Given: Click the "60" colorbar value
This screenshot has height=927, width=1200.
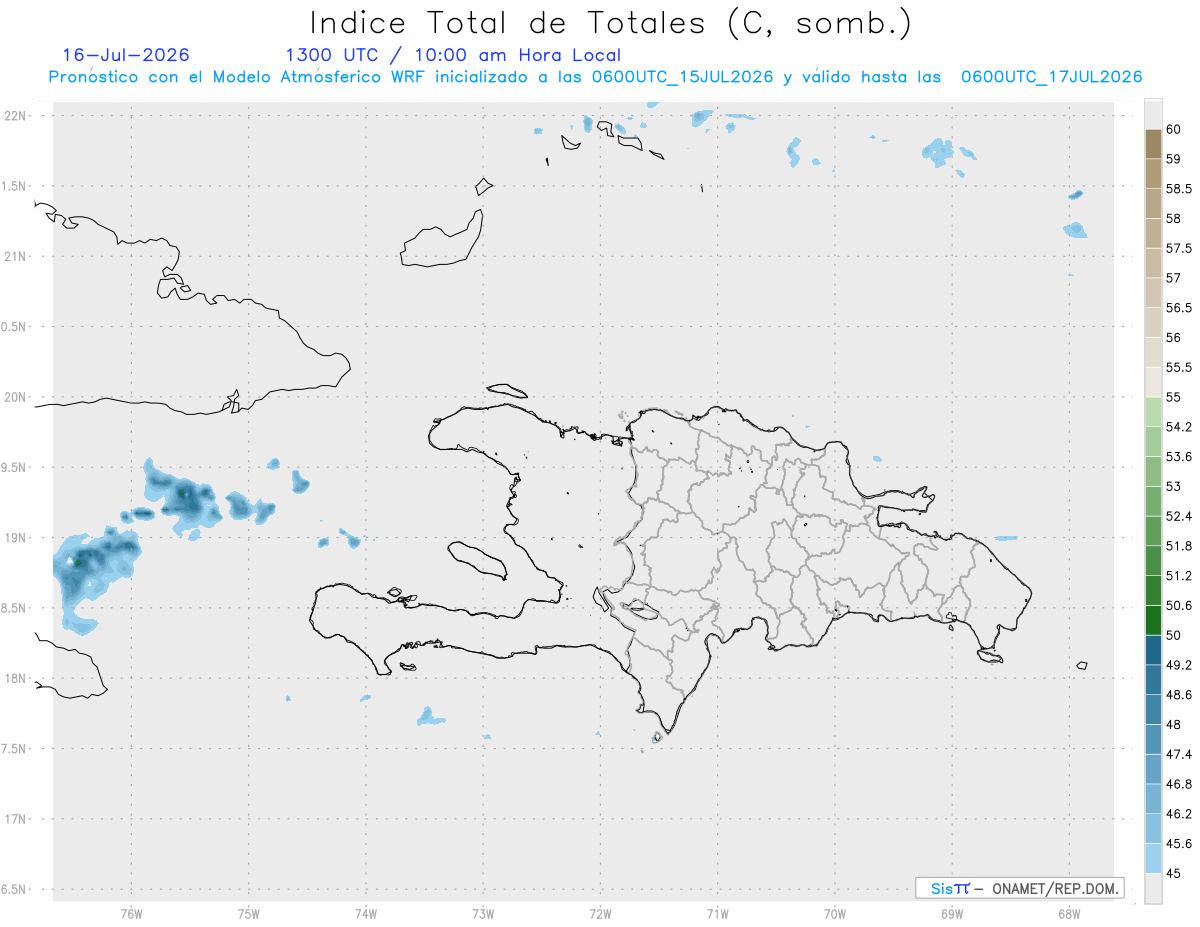Looking at the screenshot, I should pyautogui.click(x=1174, y=129).
